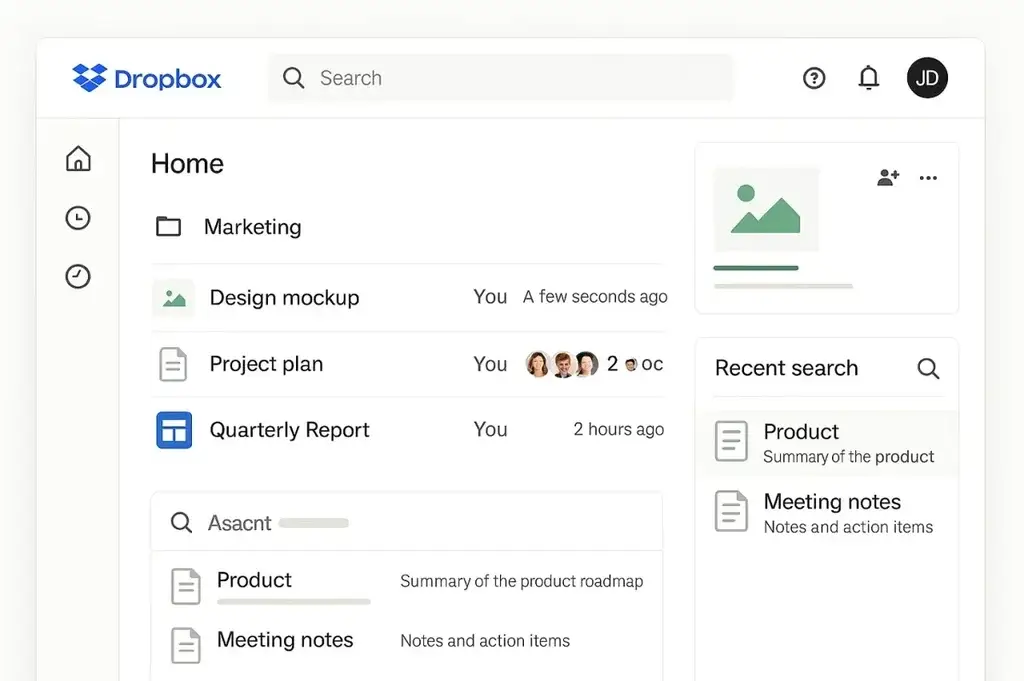Click the Recent search magnifier icon
Image resolution: width=1024 pixels, height=681 pixels.
pyautogui.click(x=928, y=369)
